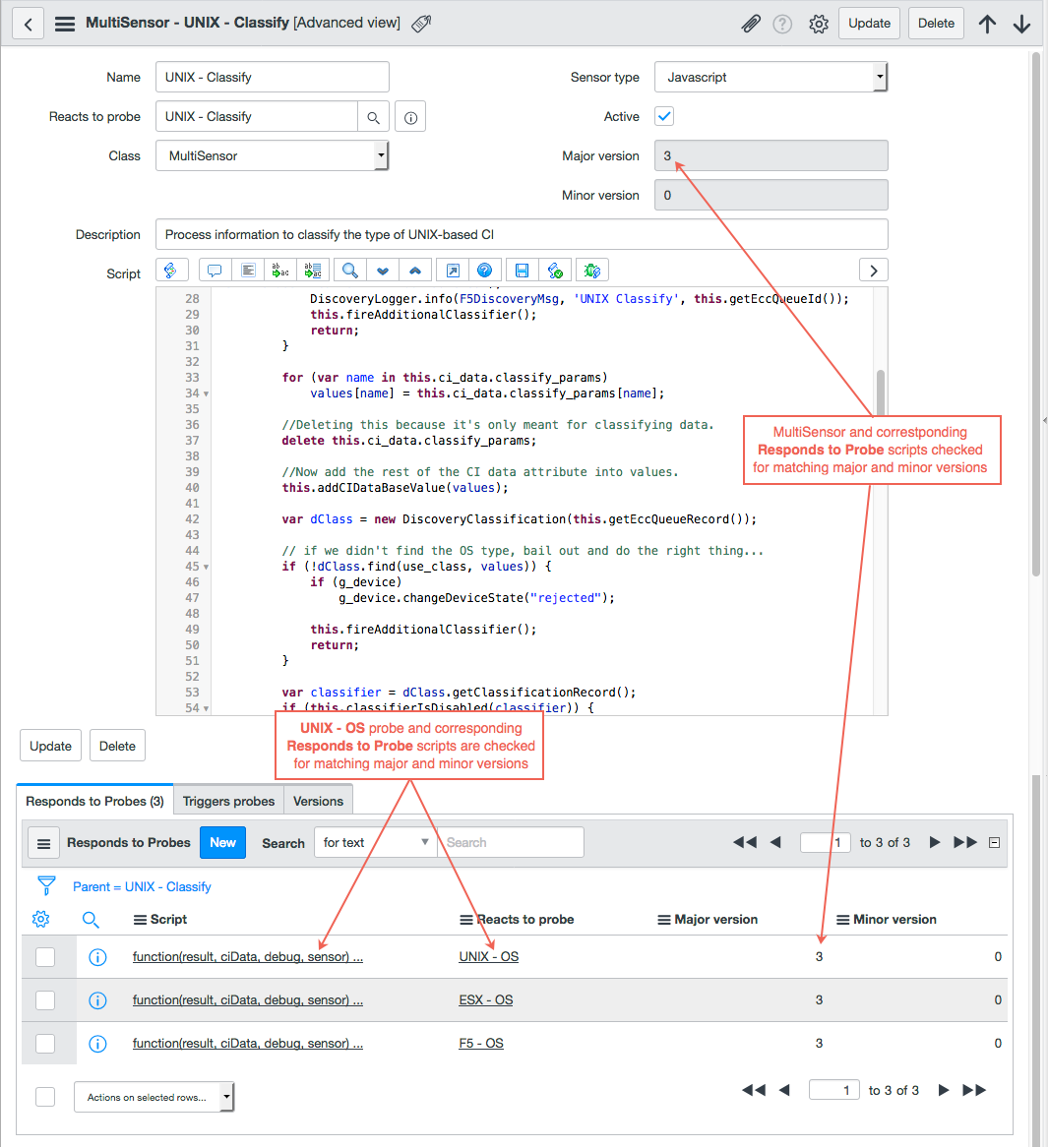Expand script toolbar with right chevron
The image size is (1048, 1148).
tap(874, 271)
